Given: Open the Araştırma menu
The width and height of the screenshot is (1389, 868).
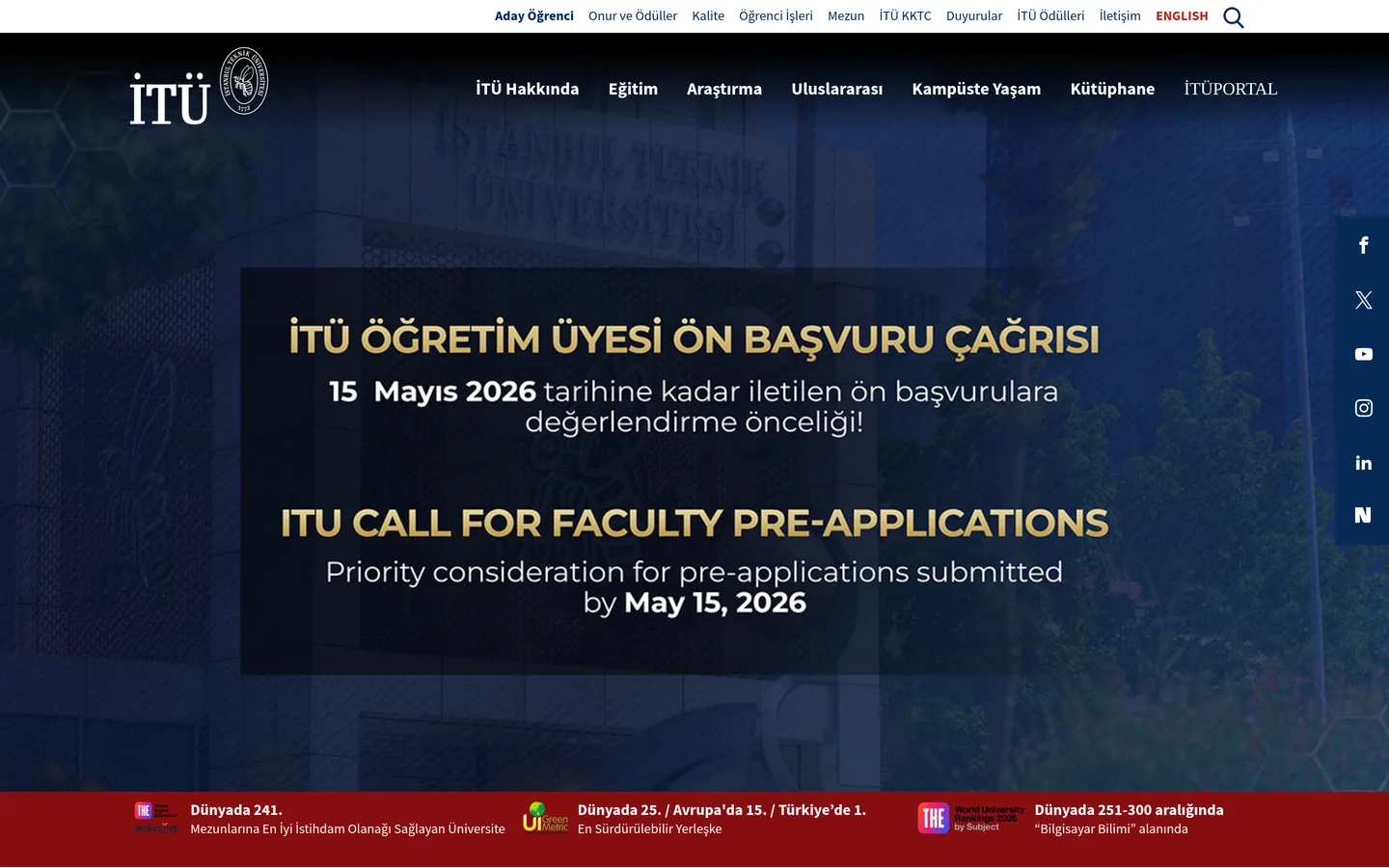Looking at the screenshot, I should click(x=724, y=89).
